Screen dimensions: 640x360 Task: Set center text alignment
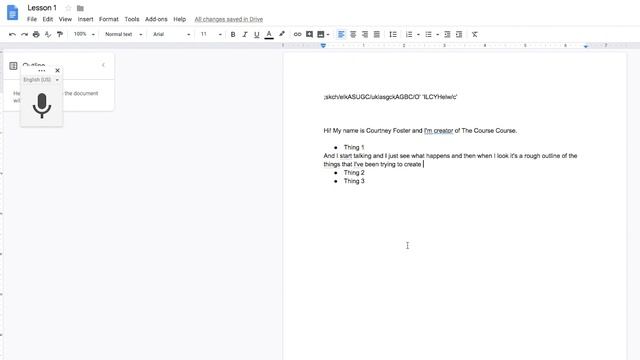coord(353,34)
